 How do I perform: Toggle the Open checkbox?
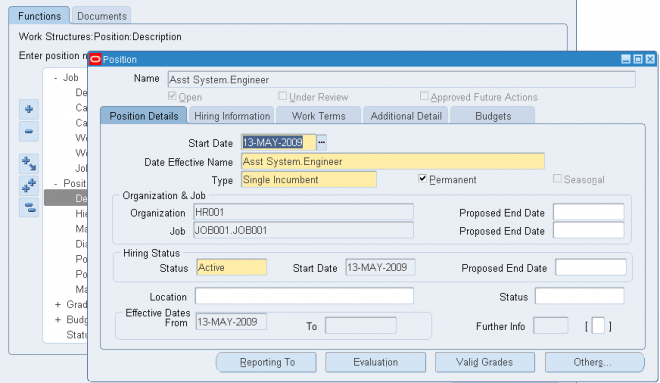pyautogui.click(x=172, y=96)
